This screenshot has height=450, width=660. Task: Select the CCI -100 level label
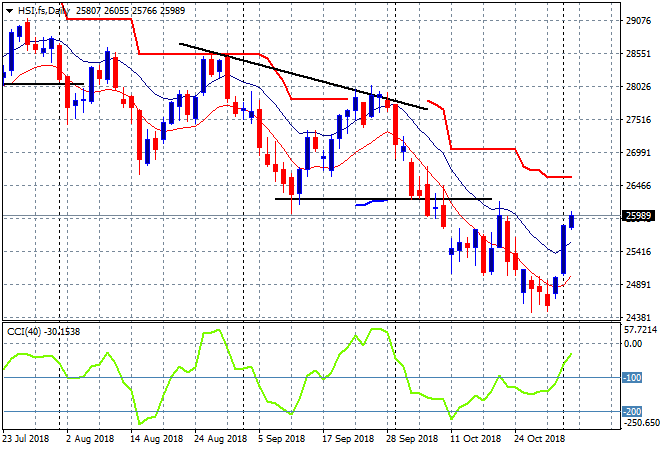point(632,378)
